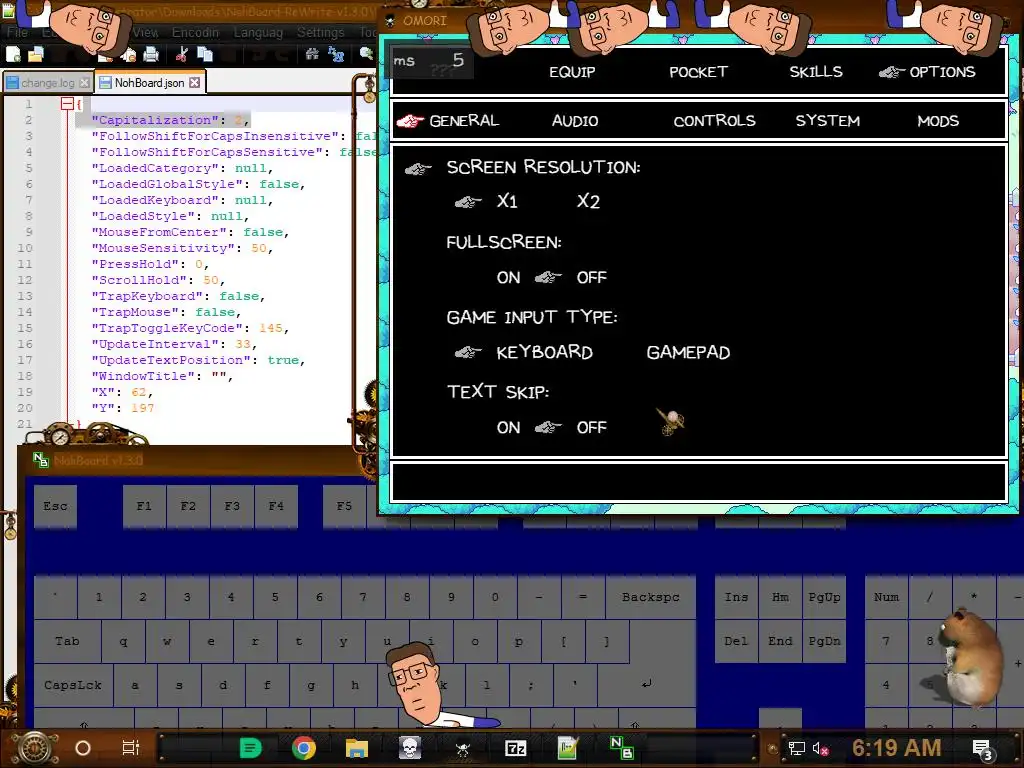Click the Print icon in Notepad++ toolbar
This screenshot has height=768, width=1024.
(151, 55)
